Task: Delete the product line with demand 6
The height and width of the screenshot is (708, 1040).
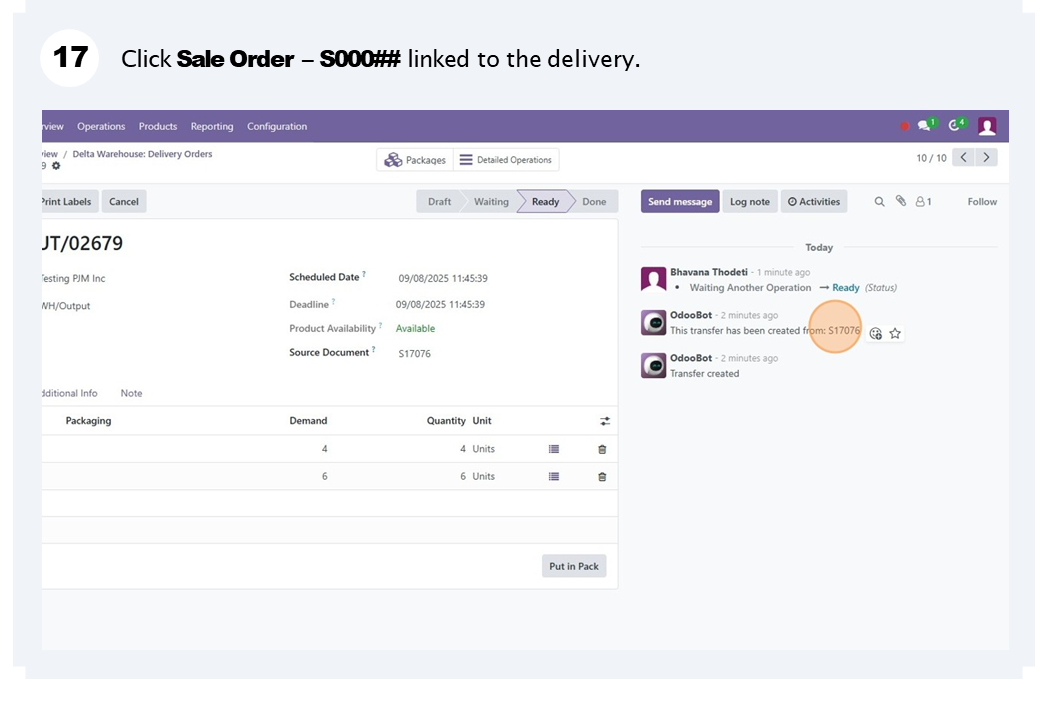Action: [602, 477]
